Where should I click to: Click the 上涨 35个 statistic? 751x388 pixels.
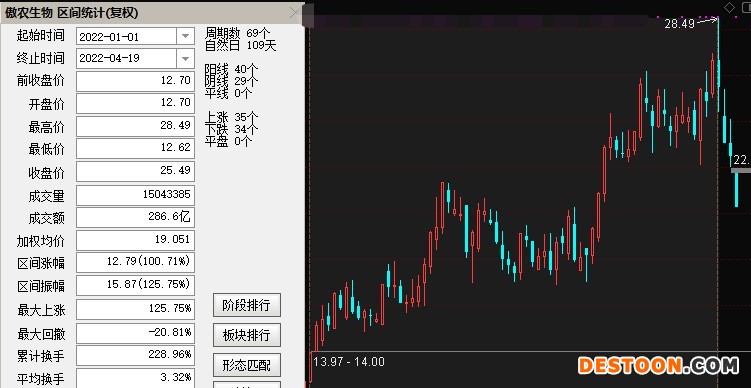click(231, 117)
